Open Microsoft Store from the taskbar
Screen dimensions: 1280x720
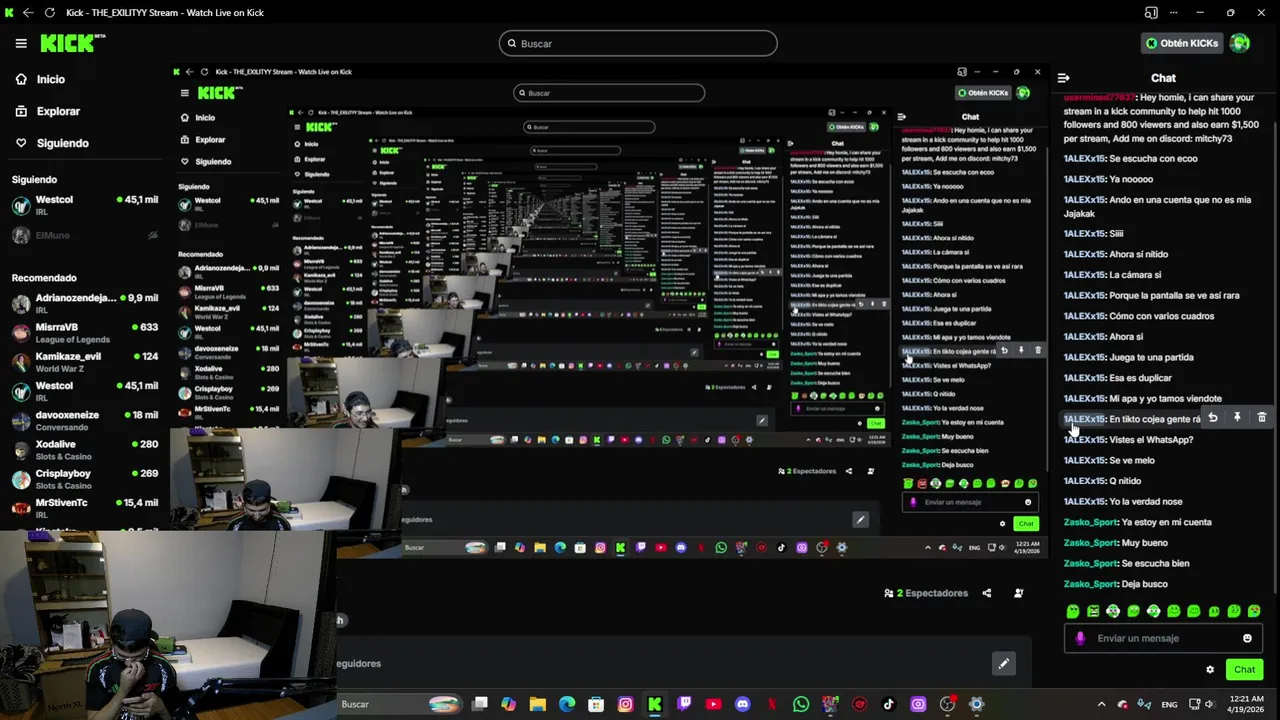pyautogui.click(x=596, y=704)
